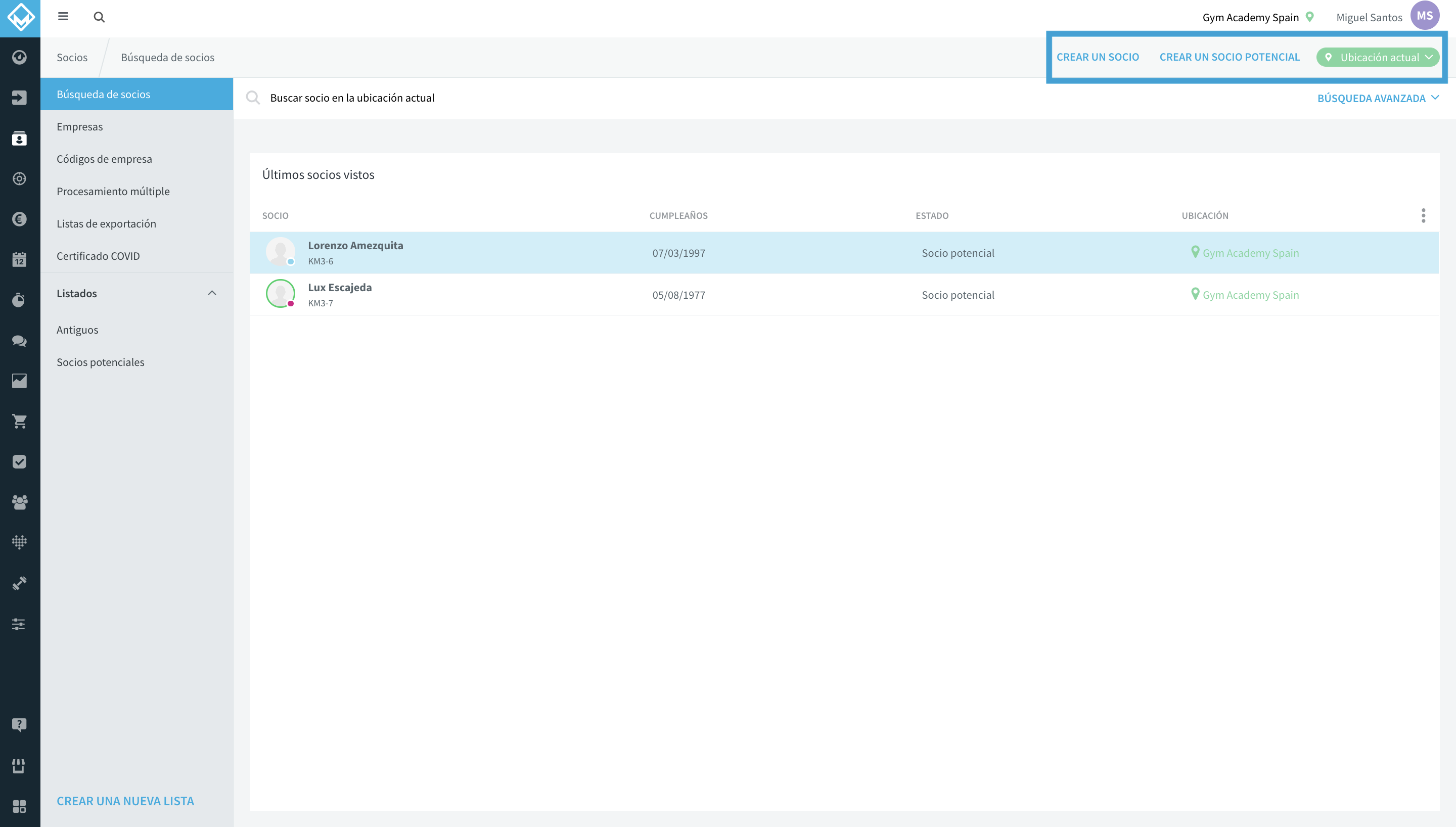1456x827 pixels.
Task: Click Crear una nueva lista link
Action: (x=125, y=801)
